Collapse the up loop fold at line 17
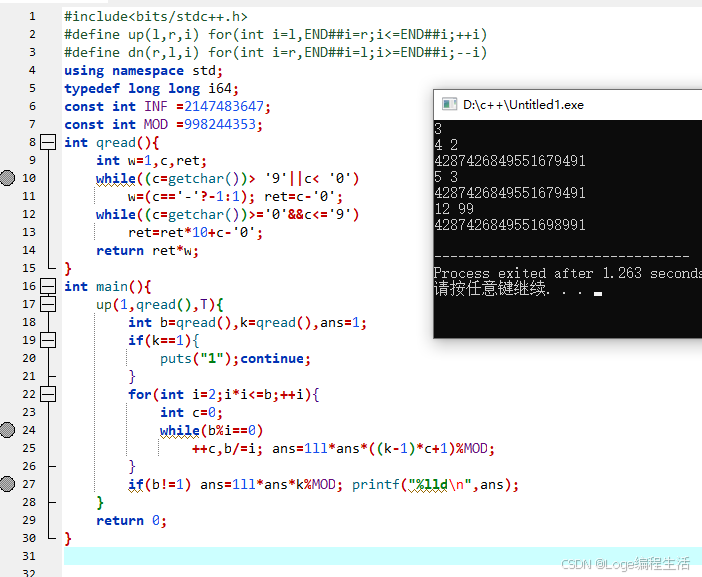Viewport: 702px width, 577px height. coord(48,304)
